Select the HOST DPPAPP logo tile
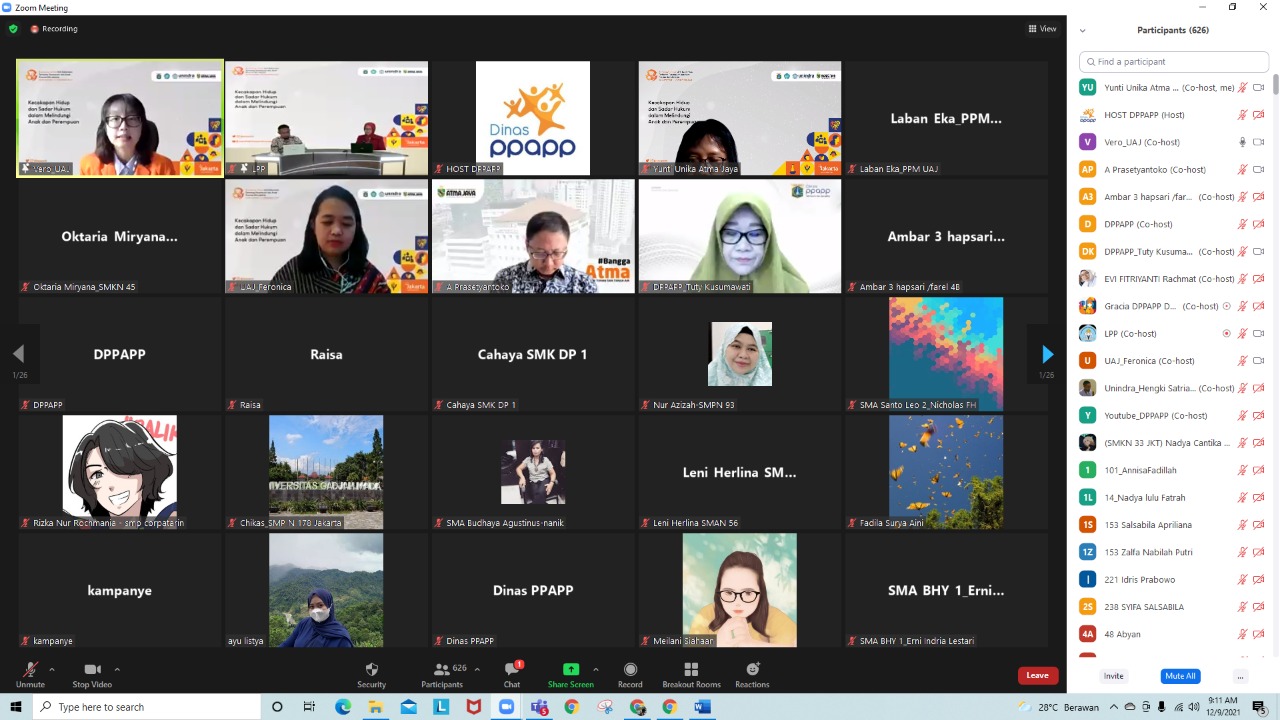The width and height of the screenshot is (1280, 720). 533,118
